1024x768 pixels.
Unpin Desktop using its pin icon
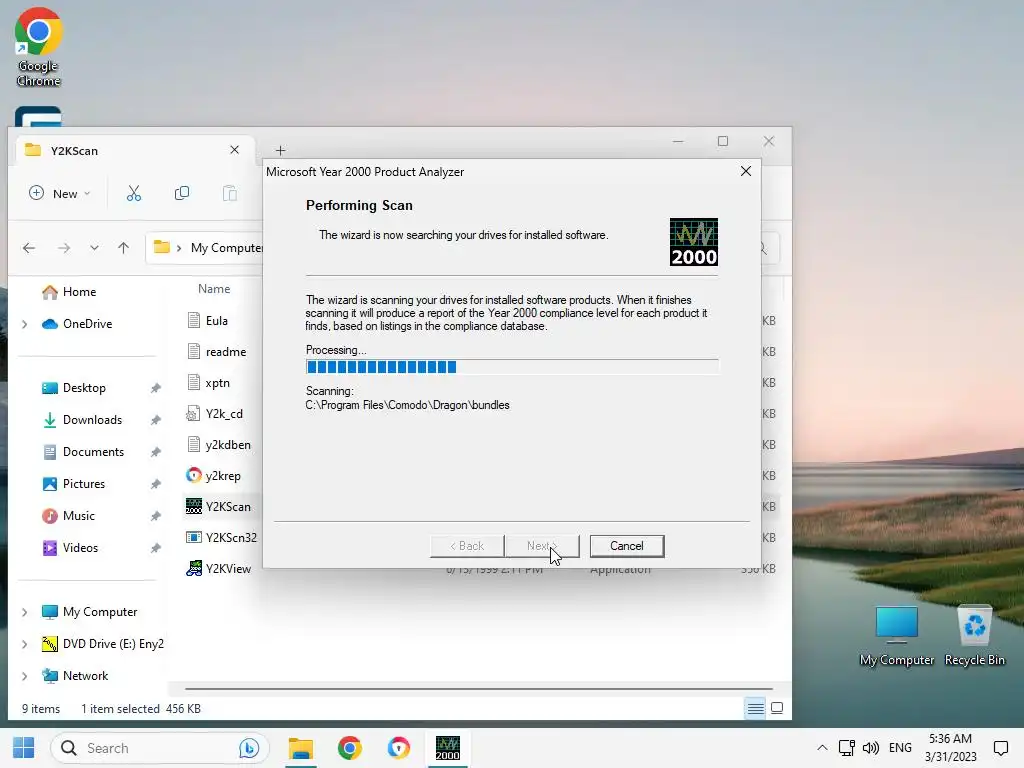155,388
